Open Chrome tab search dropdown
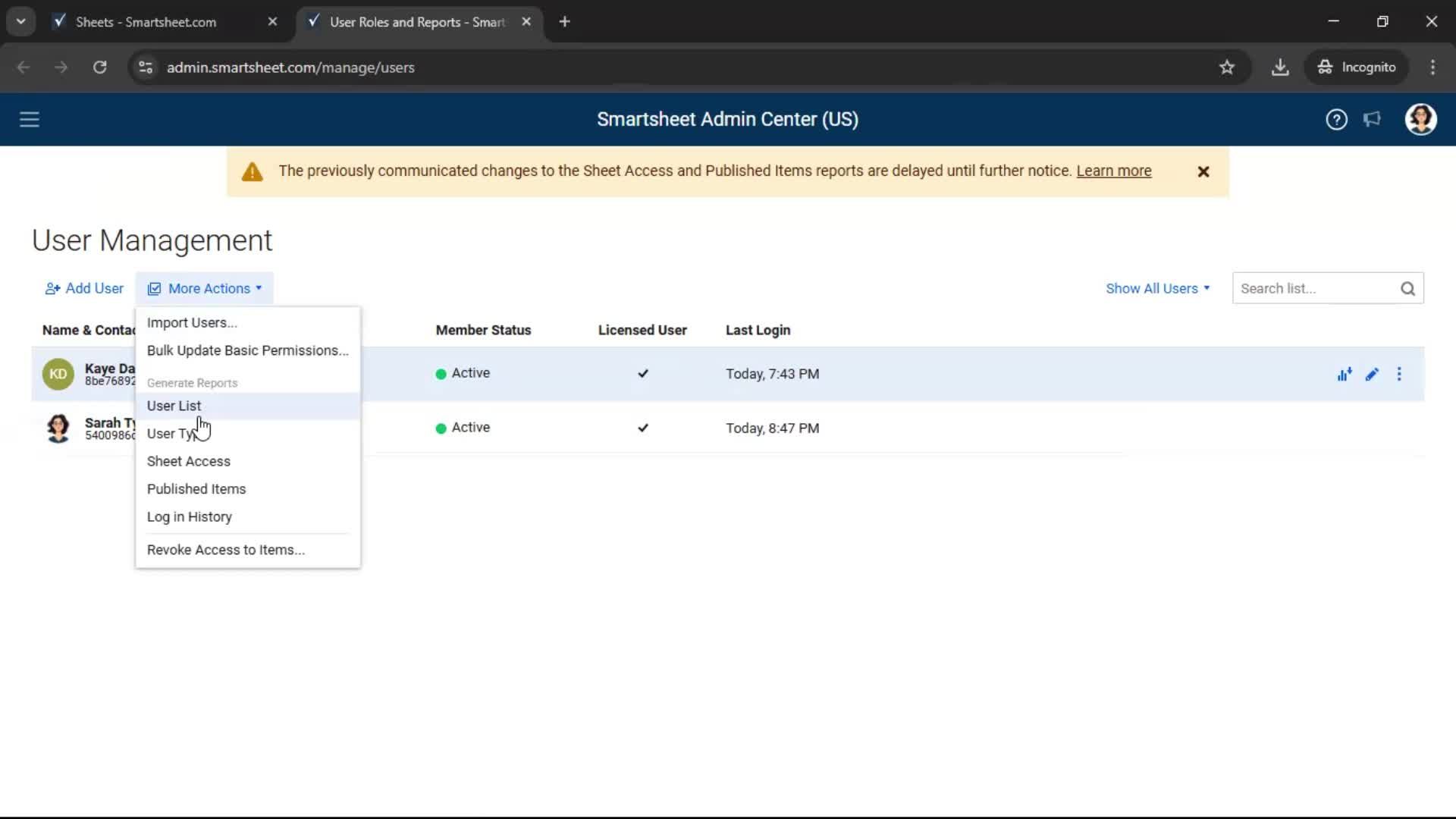 [x=20, y=21]
